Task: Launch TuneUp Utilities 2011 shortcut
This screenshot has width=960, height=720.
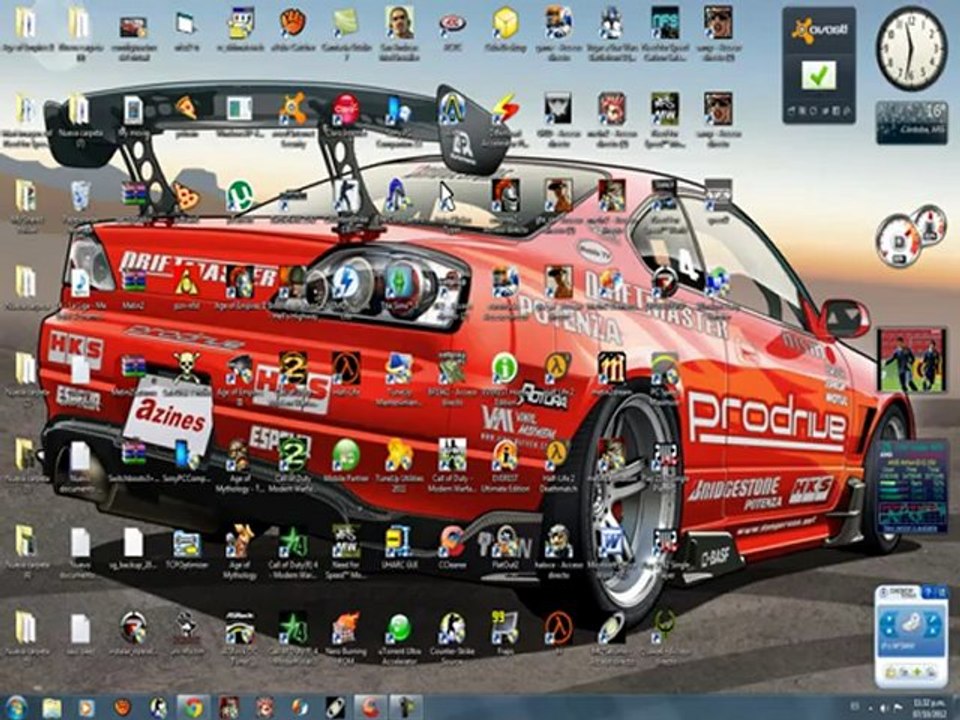Action: click(399, 454)
